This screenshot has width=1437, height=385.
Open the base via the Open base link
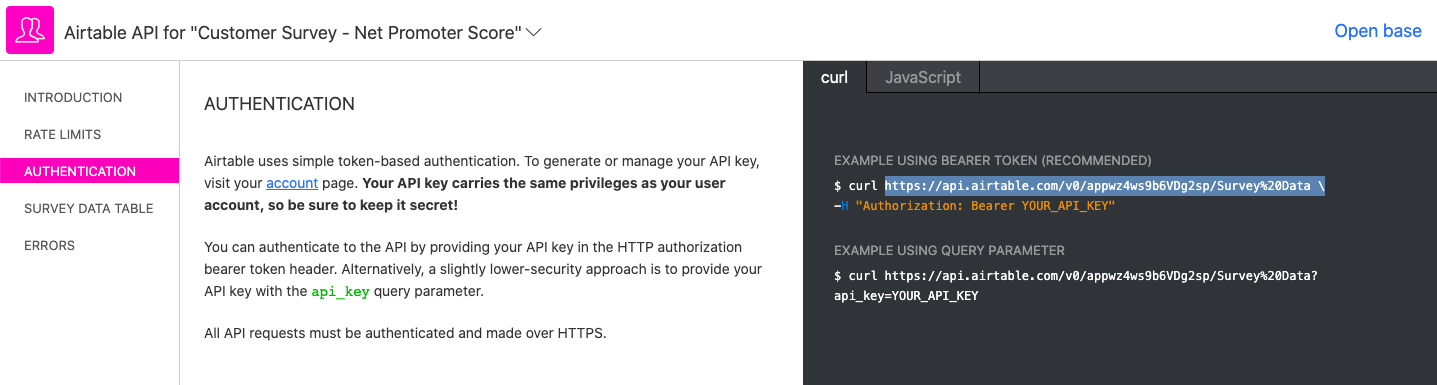1377,31
